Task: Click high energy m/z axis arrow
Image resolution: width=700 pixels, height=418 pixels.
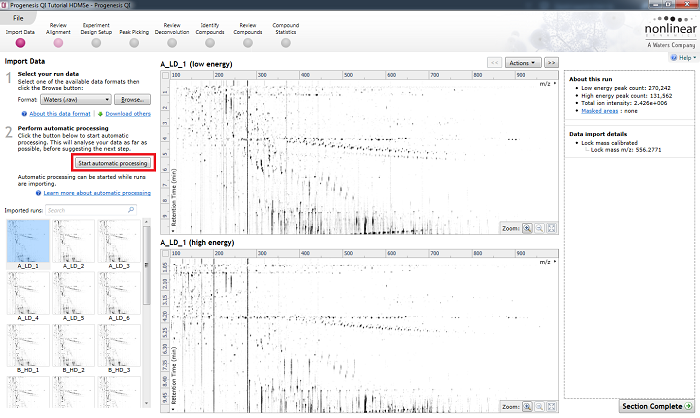Action: 555,262
